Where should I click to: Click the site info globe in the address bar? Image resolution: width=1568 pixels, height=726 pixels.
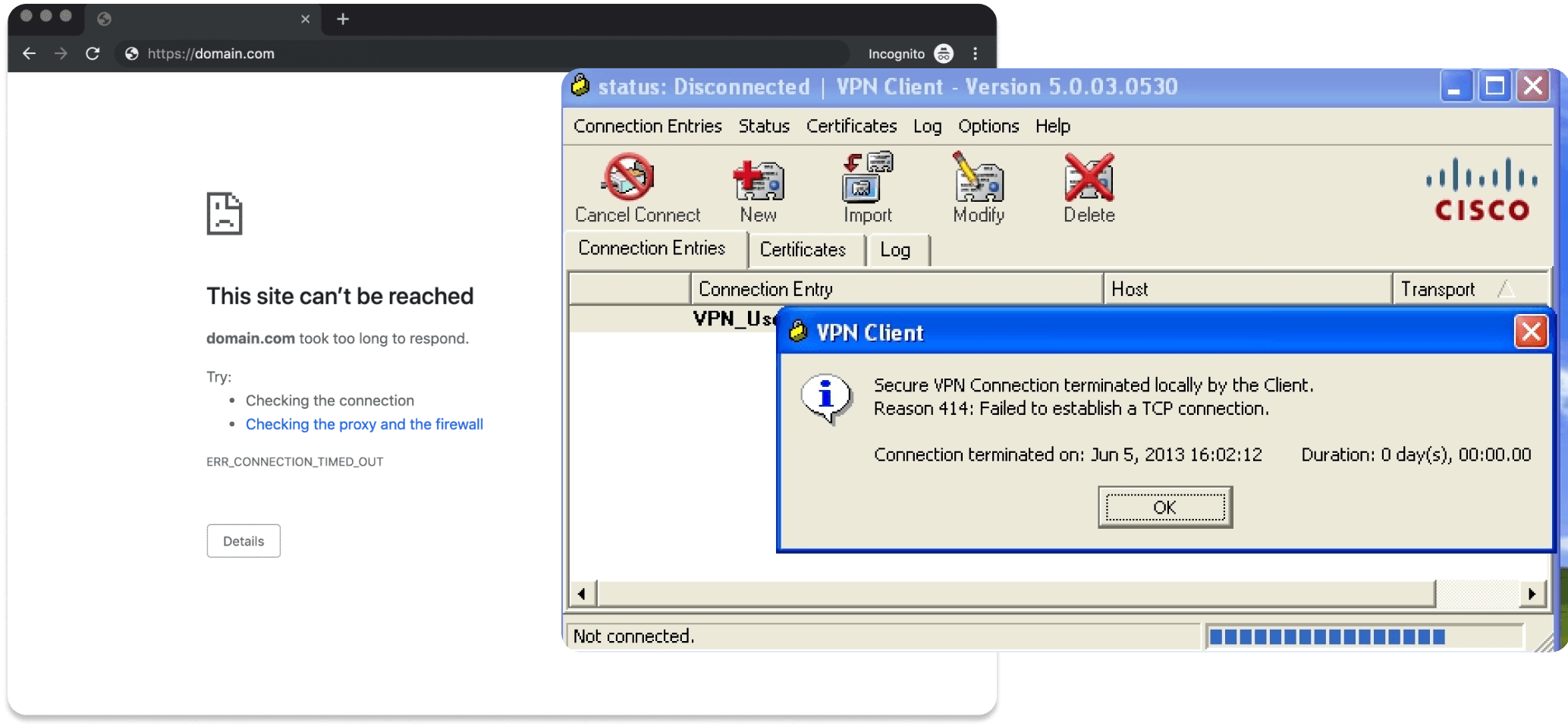(x=131, y=53)
